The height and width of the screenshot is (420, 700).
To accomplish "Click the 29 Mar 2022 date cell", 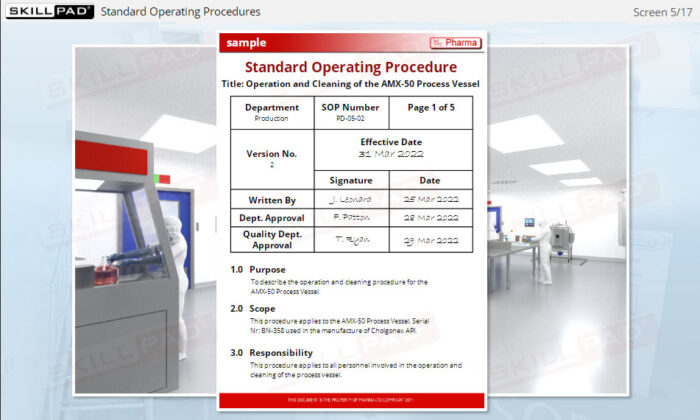I will click(x=431, y=240).
